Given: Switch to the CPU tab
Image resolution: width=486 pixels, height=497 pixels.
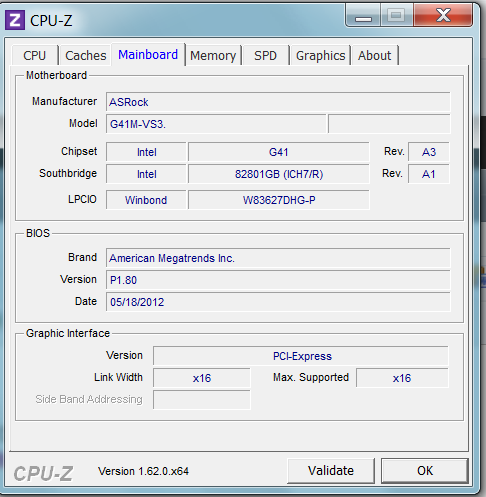Looking at the screenshot, I should coord(34,55).
